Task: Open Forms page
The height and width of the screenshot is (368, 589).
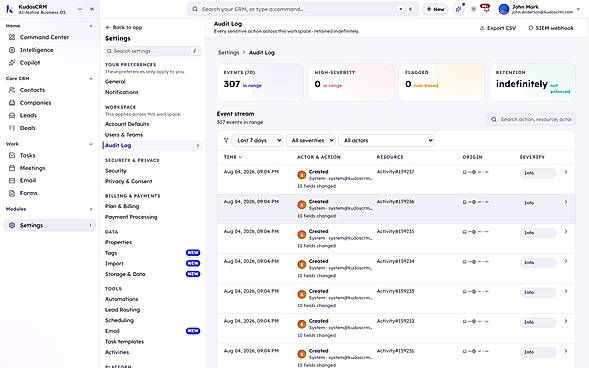Action: click(x=29, y=193)
